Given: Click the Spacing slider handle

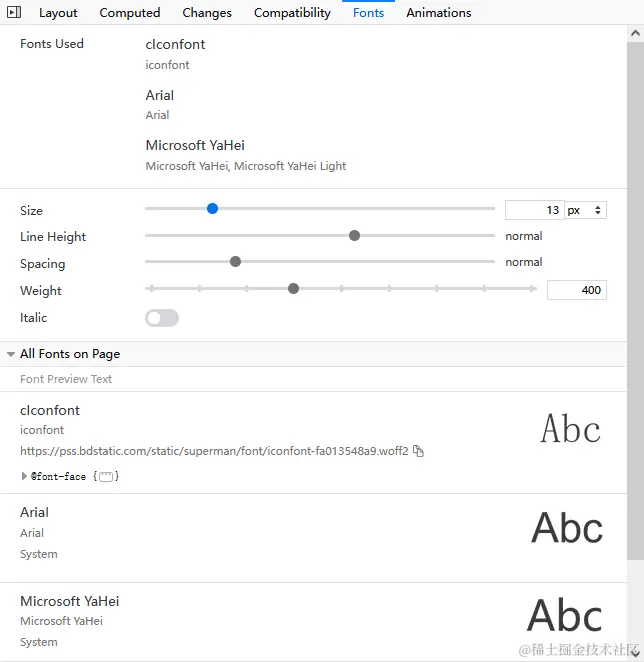Looking at the screenshot, I should 235,262.
